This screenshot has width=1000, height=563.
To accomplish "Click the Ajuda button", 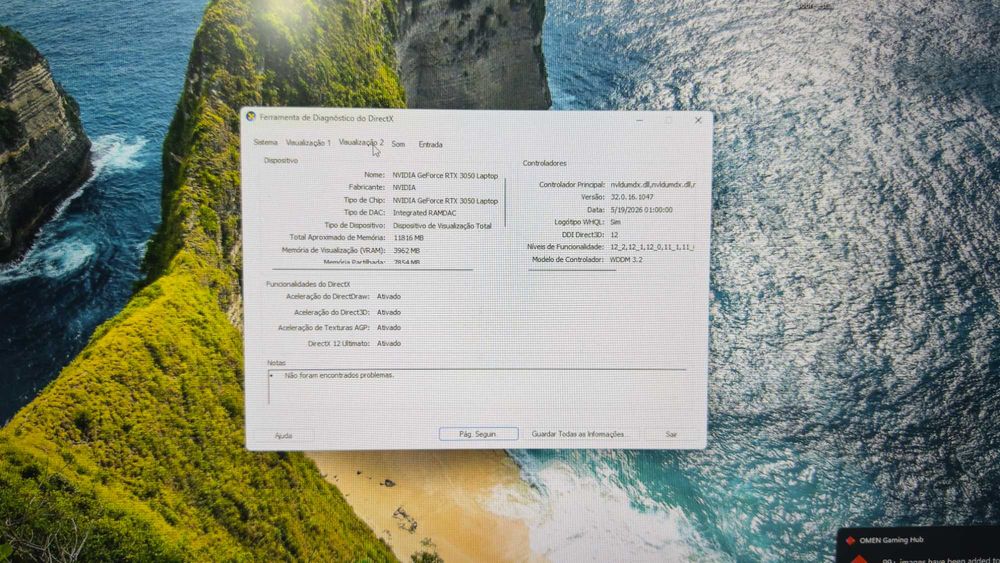I will tap(283, 436).
